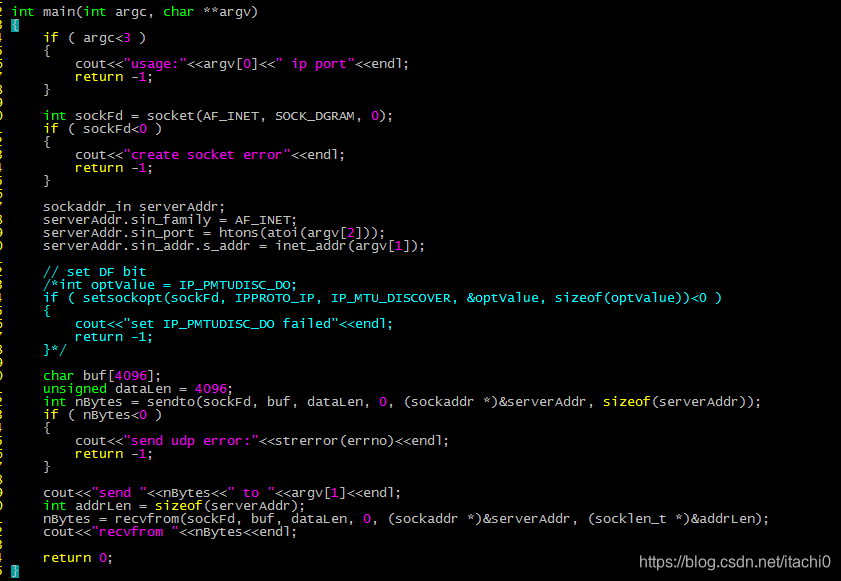Place cursor on the main function name
841x581 pixels.
click(x=59, y=11)
